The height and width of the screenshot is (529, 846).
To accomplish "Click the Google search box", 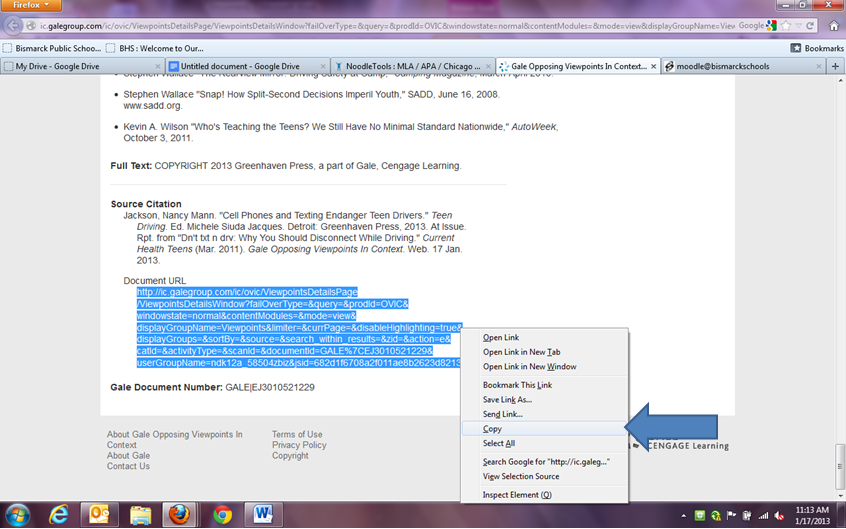I will click(751, 25).
